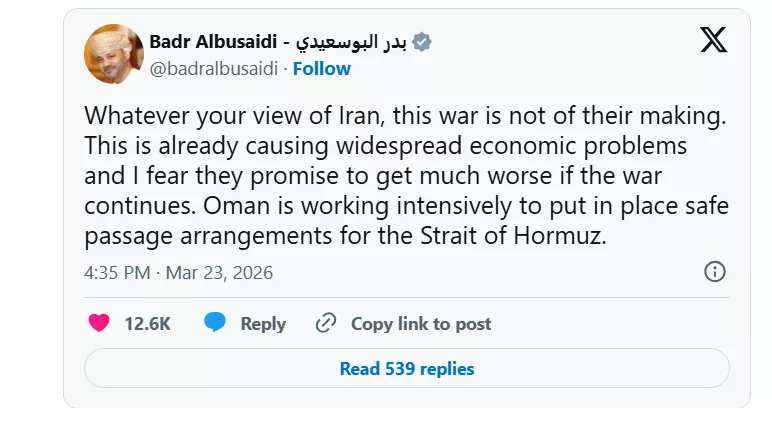Click the tweet's opening line about Iran
The height and width of the screenshot is (421, 772).
pyautogui.click(x=405, y=115)
